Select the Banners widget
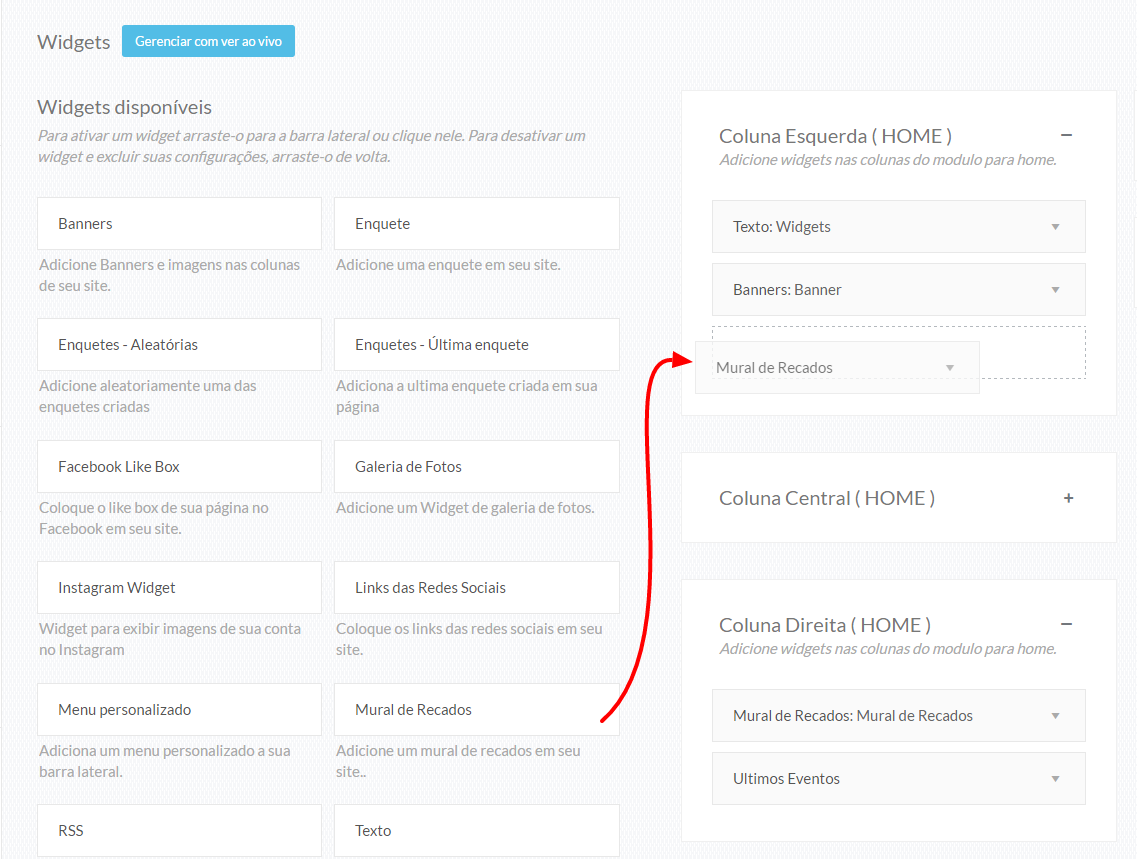This screenshot has height=859, width=1137. coord(179,223)
